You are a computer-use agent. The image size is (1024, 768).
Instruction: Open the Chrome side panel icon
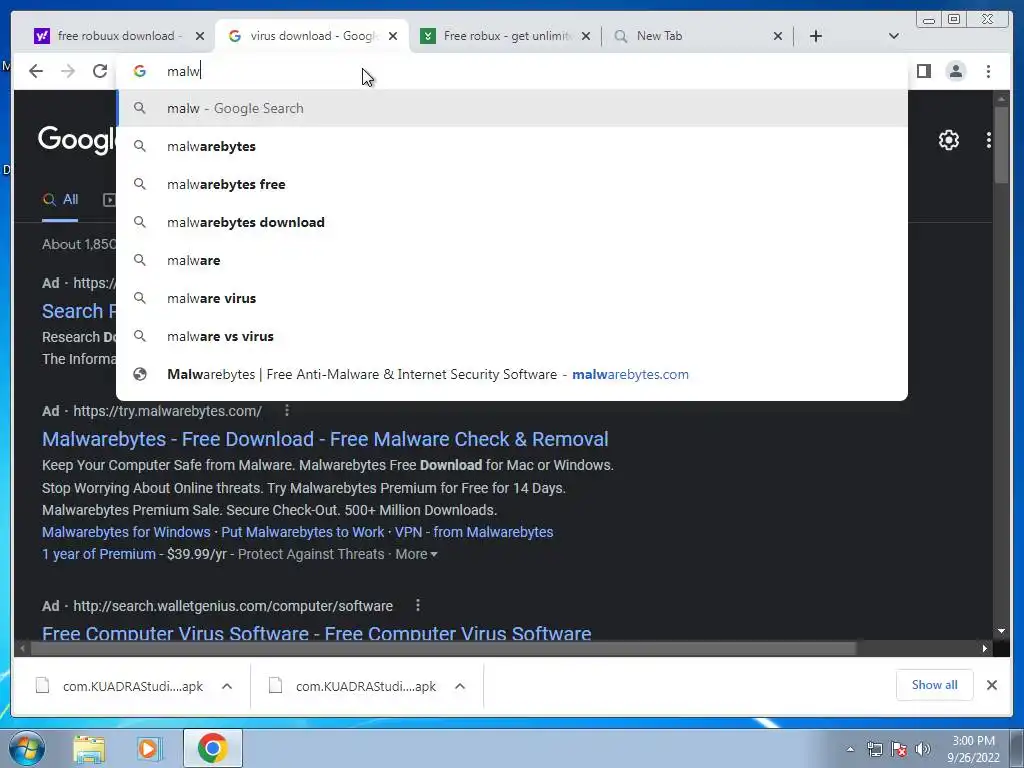(x=923, y=71)
